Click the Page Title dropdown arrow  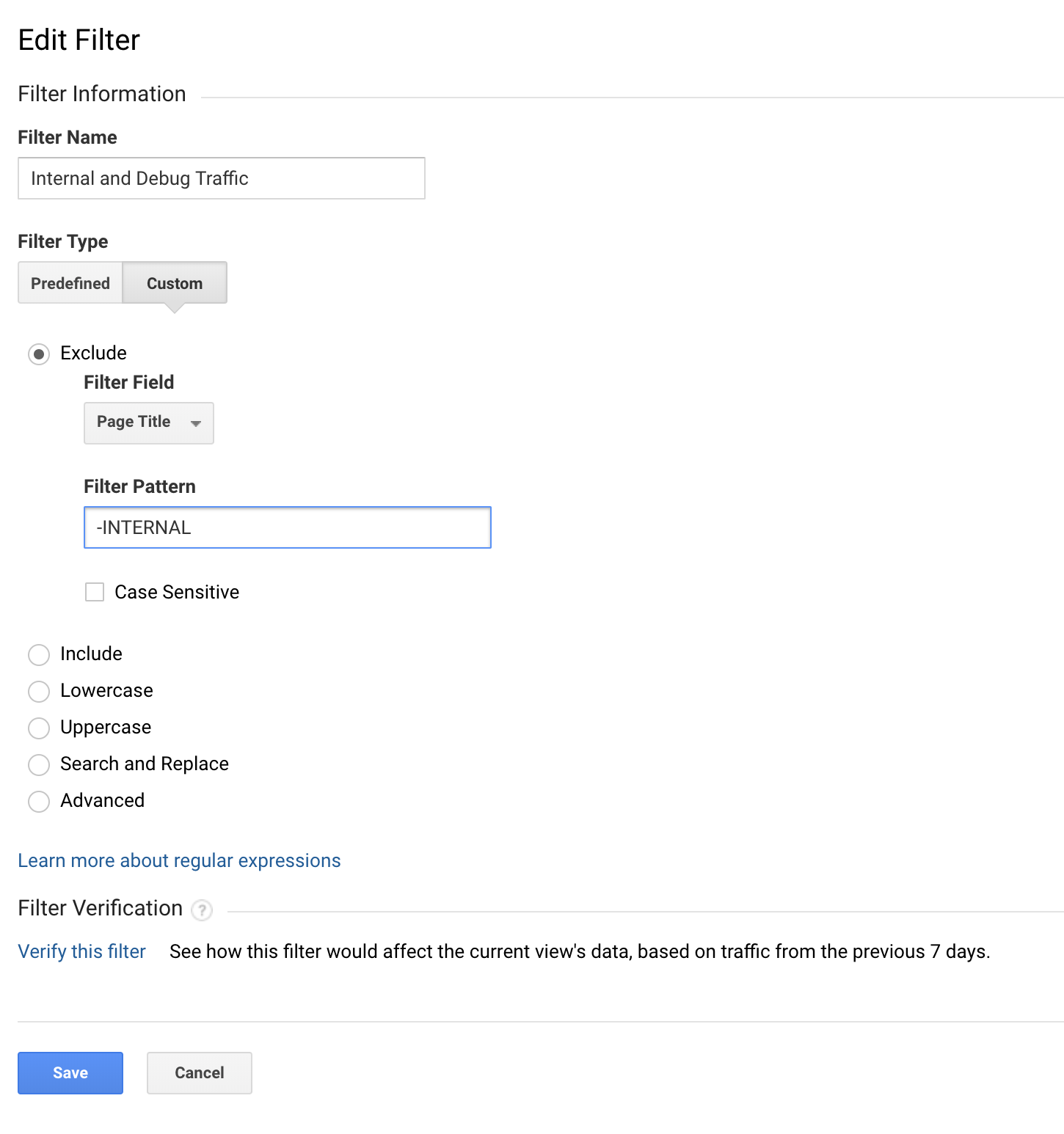coord(196,423)
